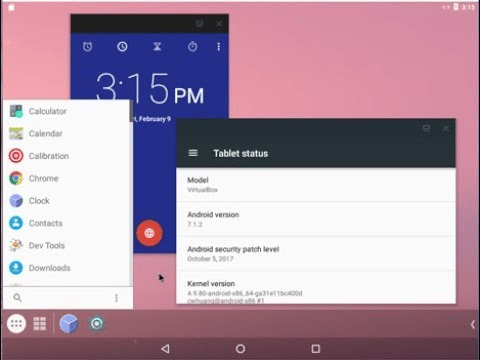Maximize the Tablet status window

(x=426, y=128)
